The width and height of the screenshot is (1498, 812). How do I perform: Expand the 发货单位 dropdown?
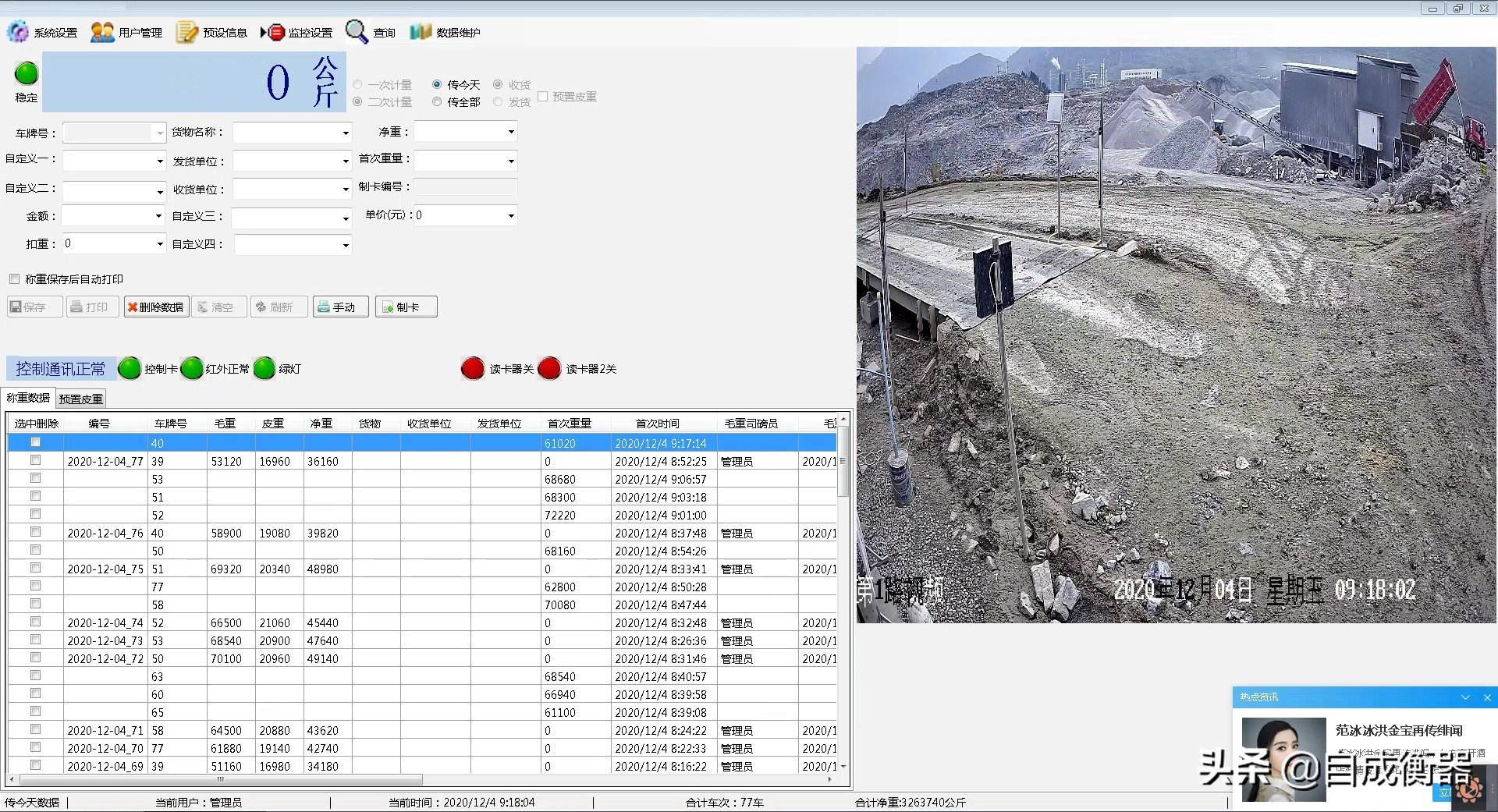coord(346,161)
